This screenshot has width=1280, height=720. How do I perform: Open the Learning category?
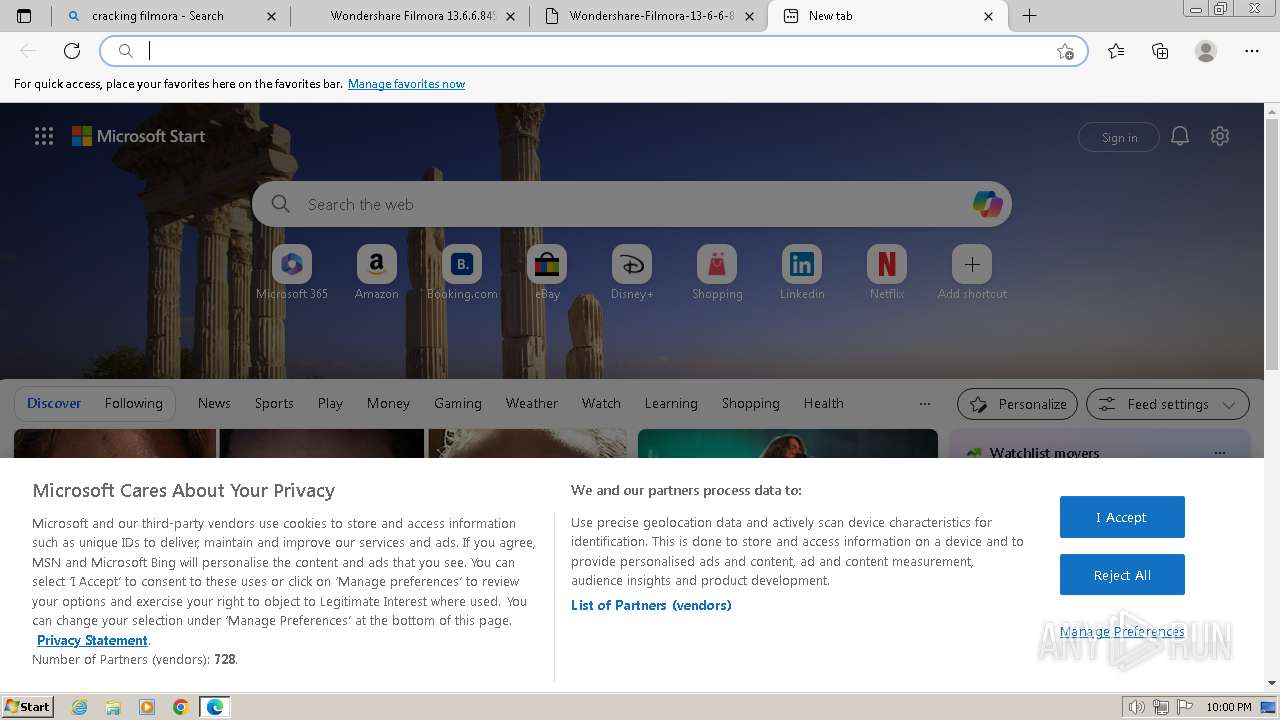[x=671, y=403]
